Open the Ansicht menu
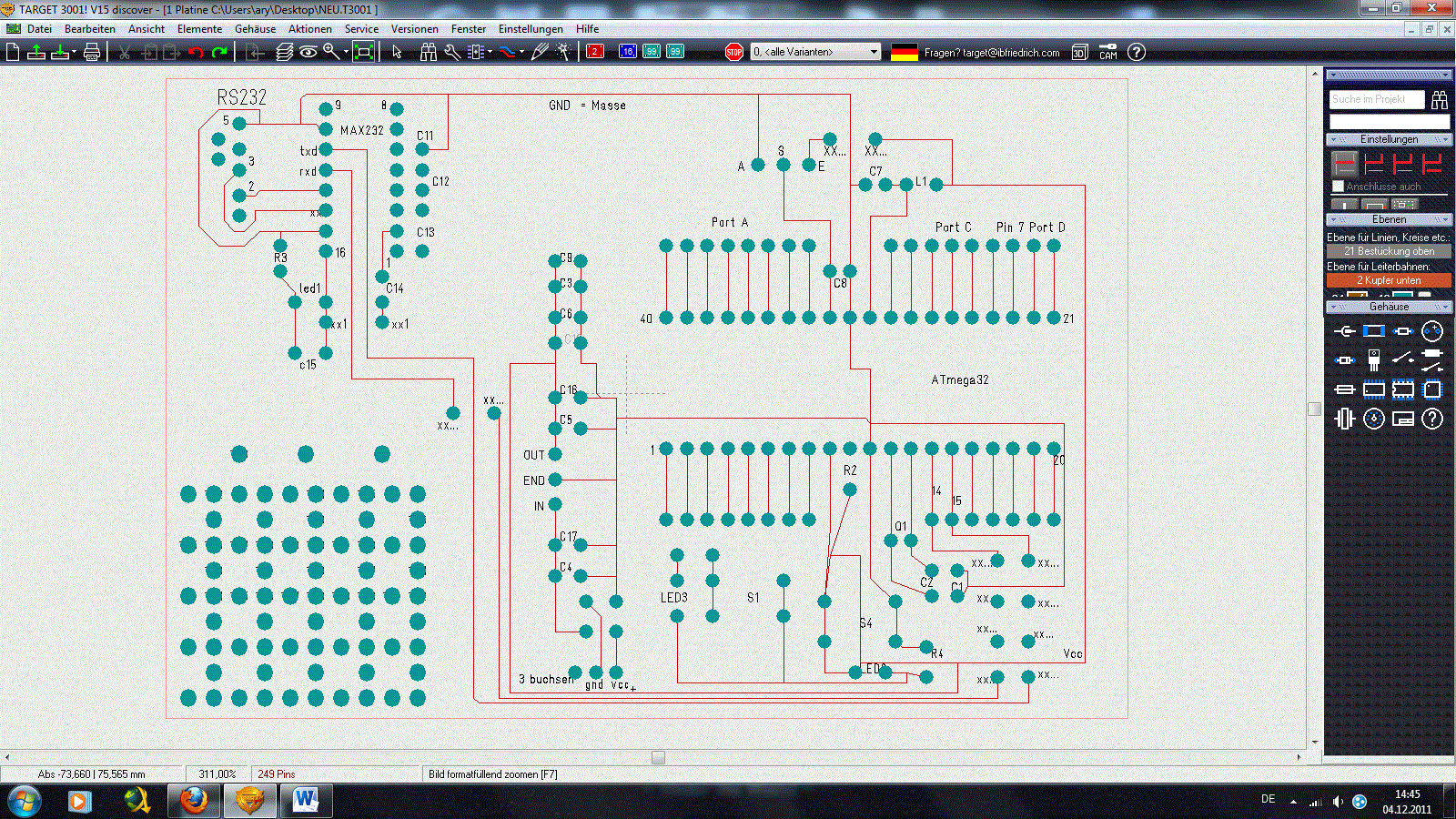The image size is (1456, 819). [147, 29]
